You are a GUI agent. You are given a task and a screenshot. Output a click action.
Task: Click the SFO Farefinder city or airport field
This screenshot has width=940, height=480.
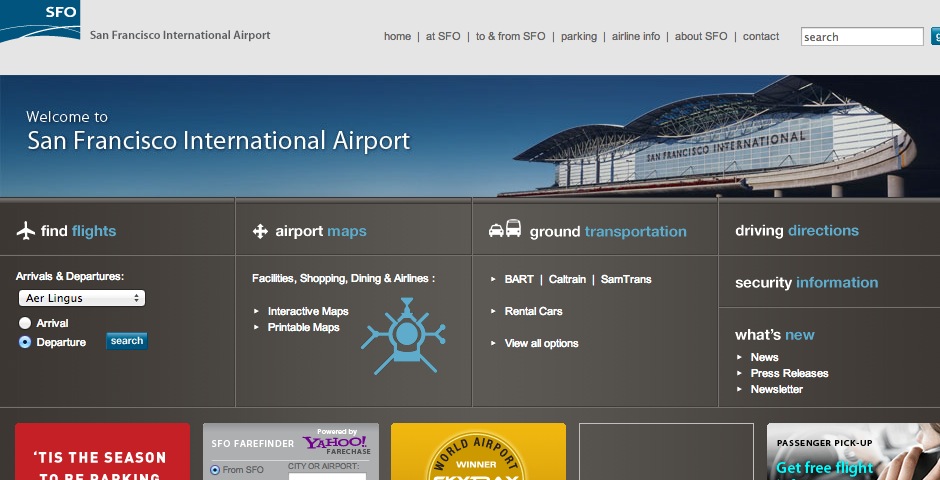(327, 476)
